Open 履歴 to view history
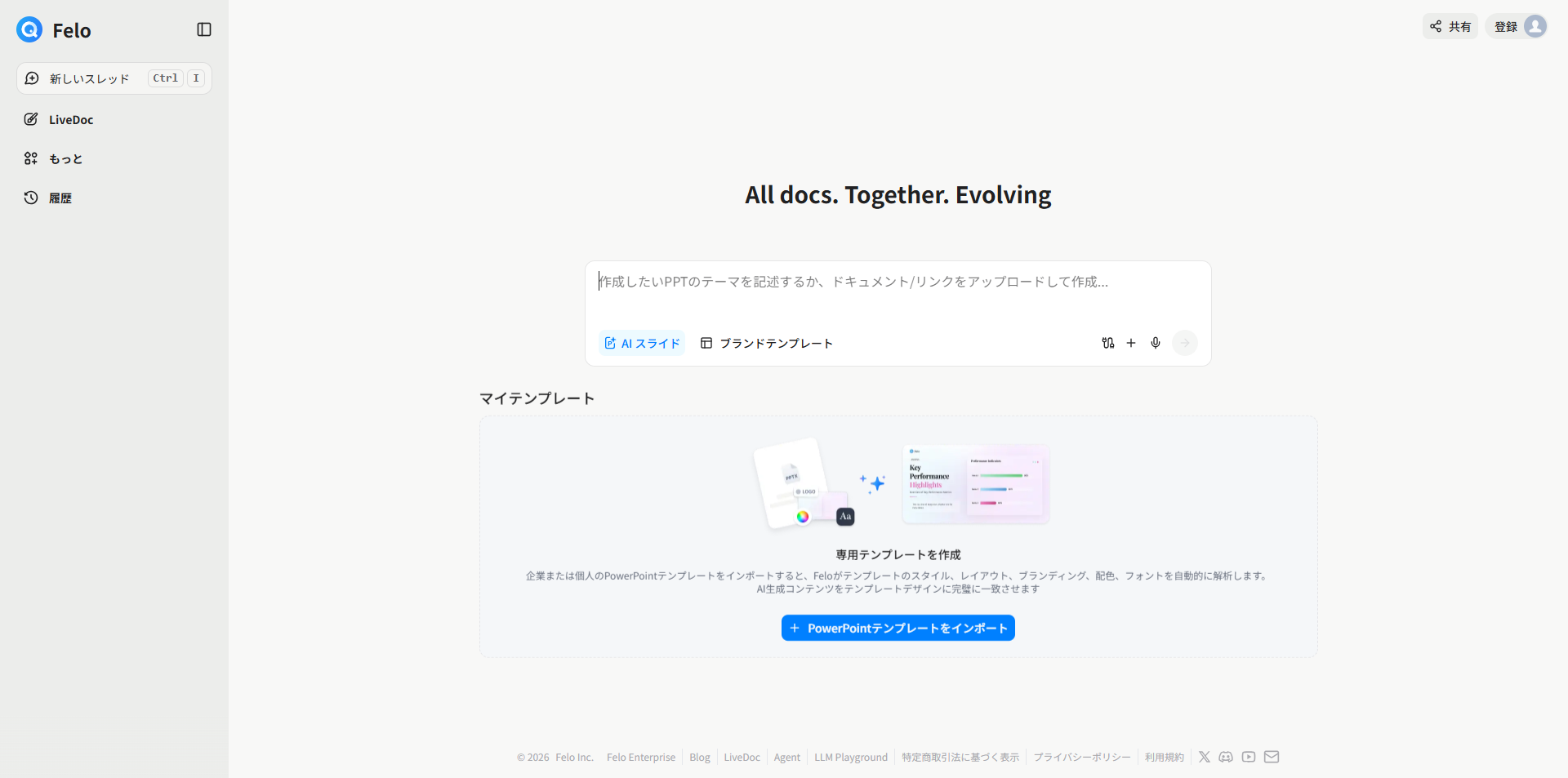 [x=60, y=198]
